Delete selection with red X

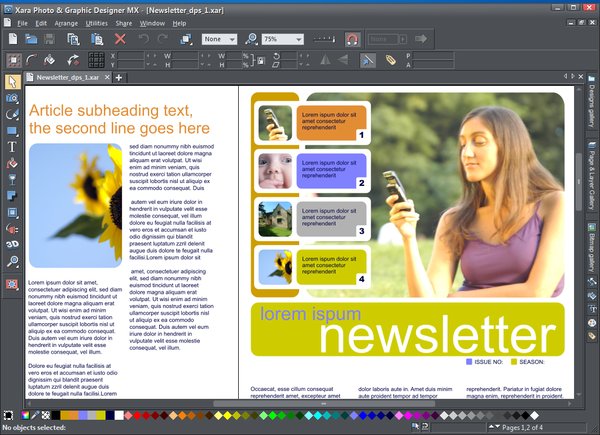pyautogui.click(x=120, y=39)
